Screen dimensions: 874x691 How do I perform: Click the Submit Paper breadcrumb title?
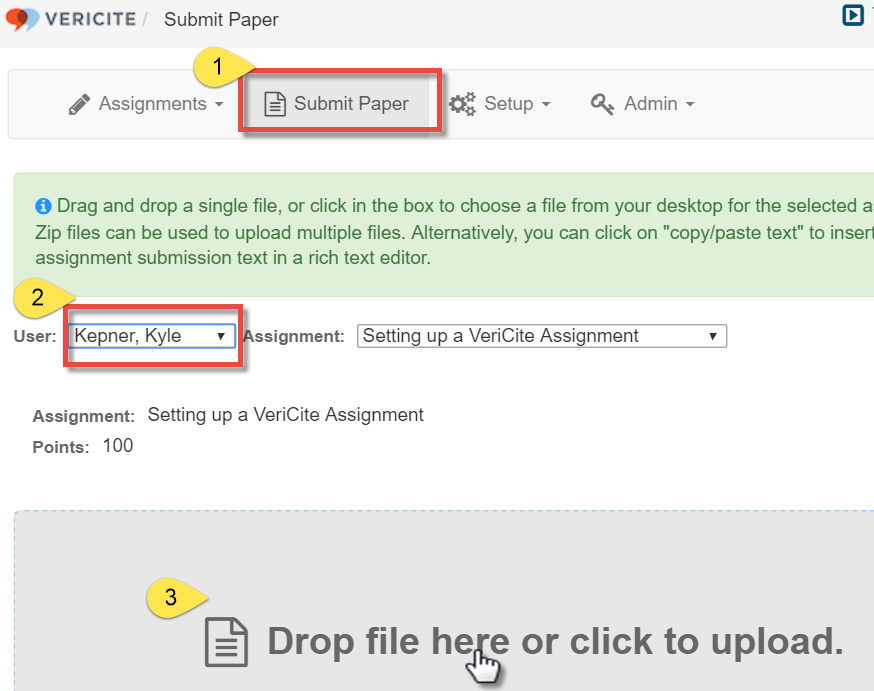coord(221,19)
